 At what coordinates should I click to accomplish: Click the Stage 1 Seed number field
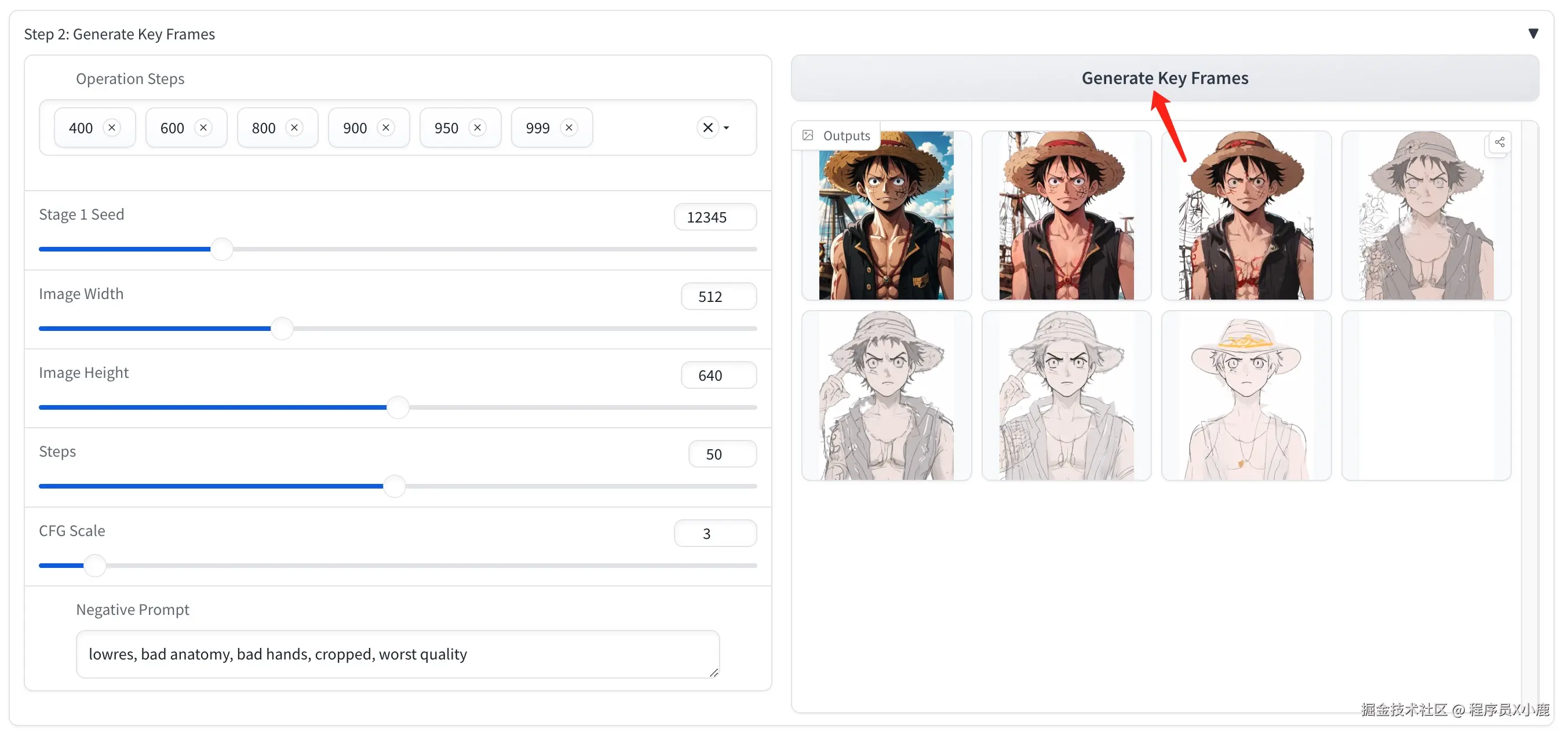pyautogui.click(x=714, y=217)
